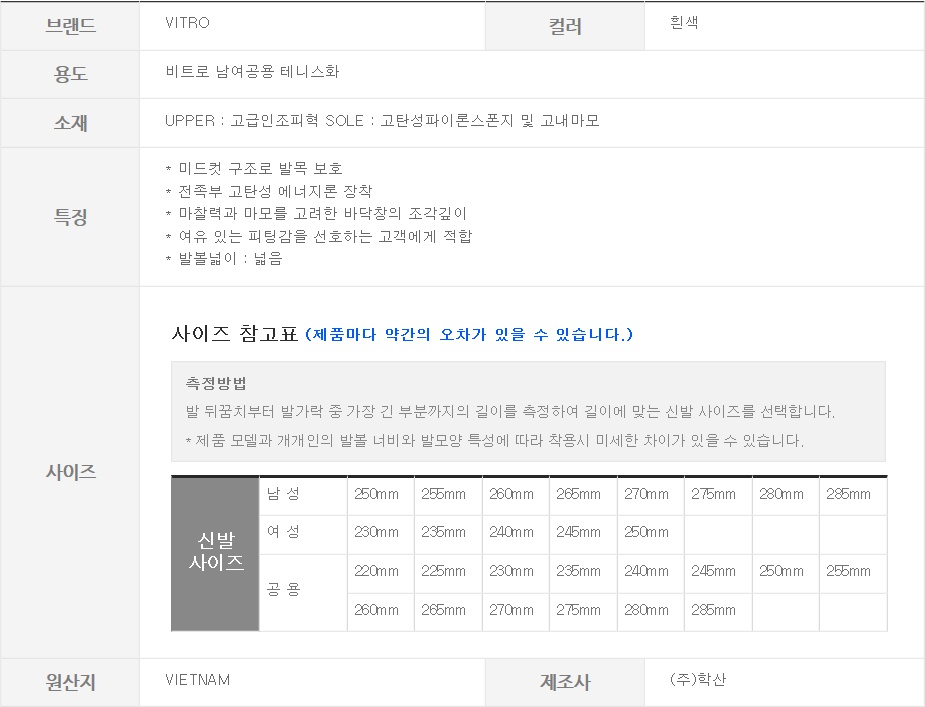Viewport: 925px width, 707px height.
Task: Click the 브랜드 header cell
Action: (70, 26)
